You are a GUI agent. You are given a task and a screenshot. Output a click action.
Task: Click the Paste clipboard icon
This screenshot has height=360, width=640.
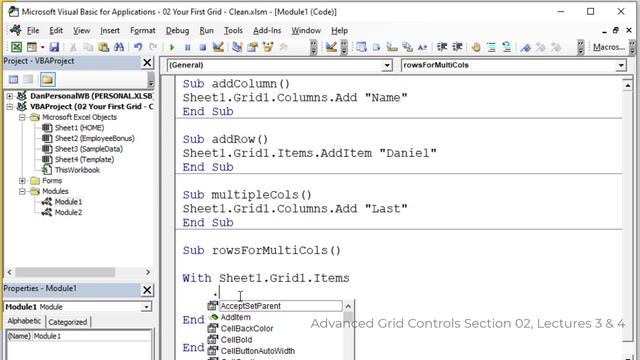pyautogui.click(x=104, y=47)
